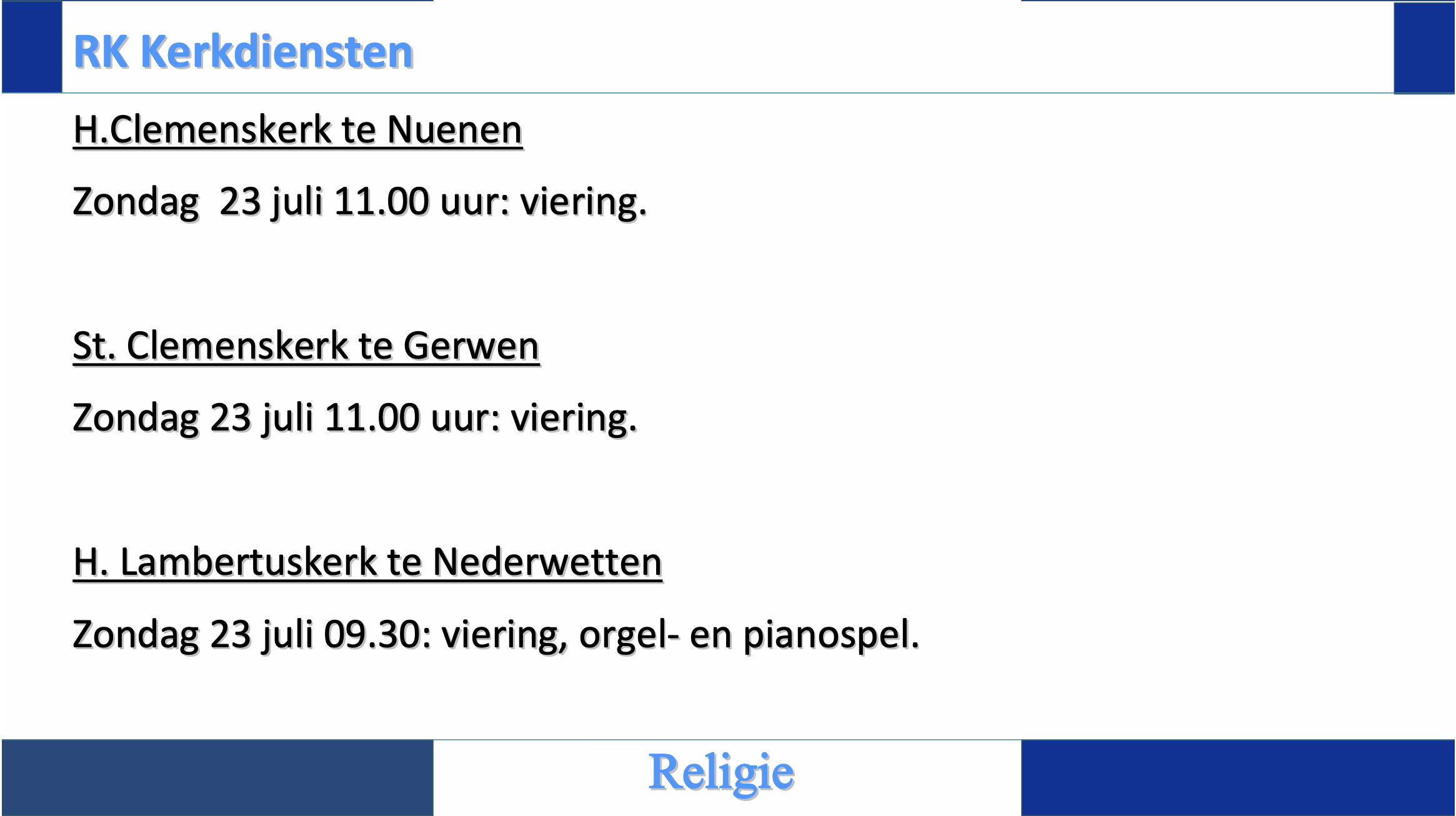1456x816 pixels.
Task: Open the "St. Clemenskerk te Gerwen" underlined heading
Action: [306, 346]
